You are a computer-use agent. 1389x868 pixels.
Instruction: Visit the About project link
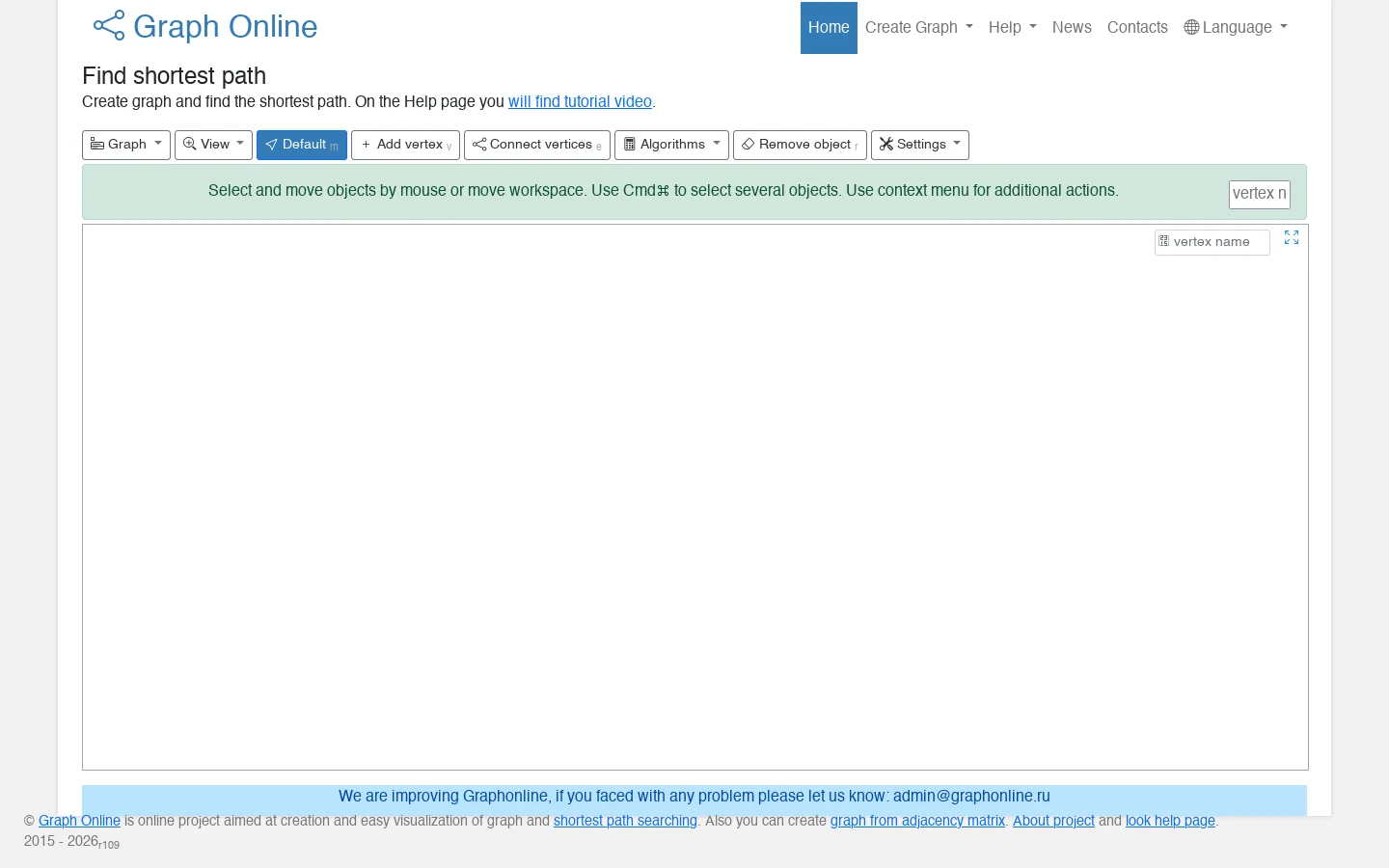pos(1053,821)
